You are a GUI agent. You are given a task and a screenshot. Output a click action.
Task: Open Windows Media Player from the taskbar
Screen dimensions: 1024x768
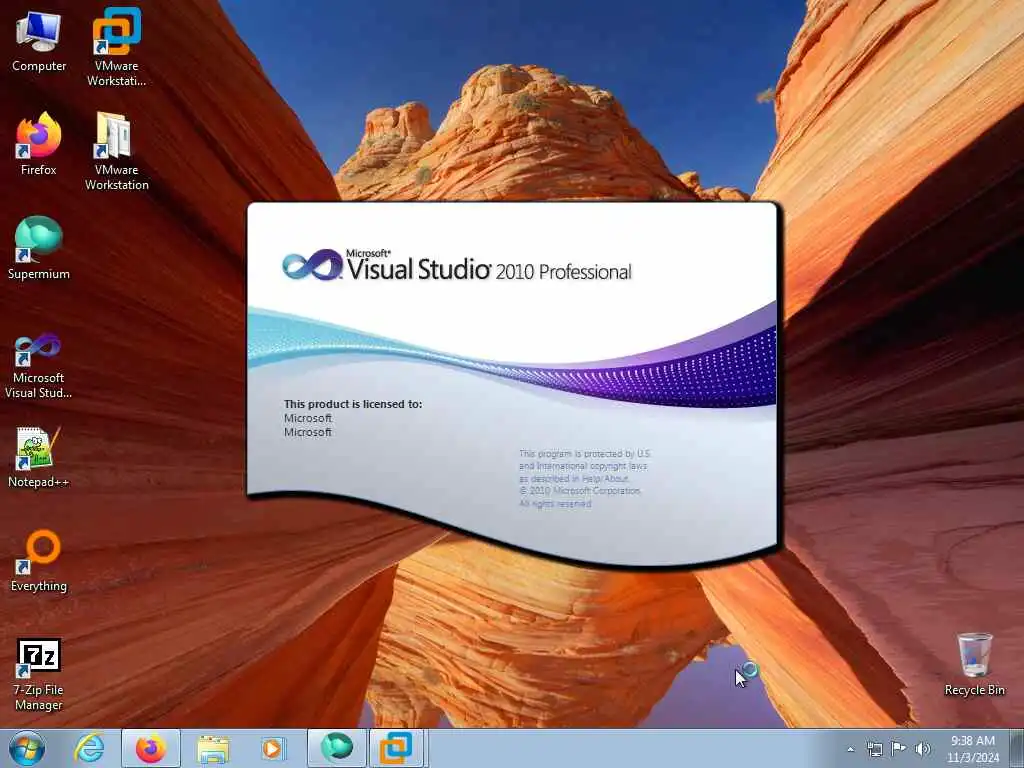click(273, 748)
